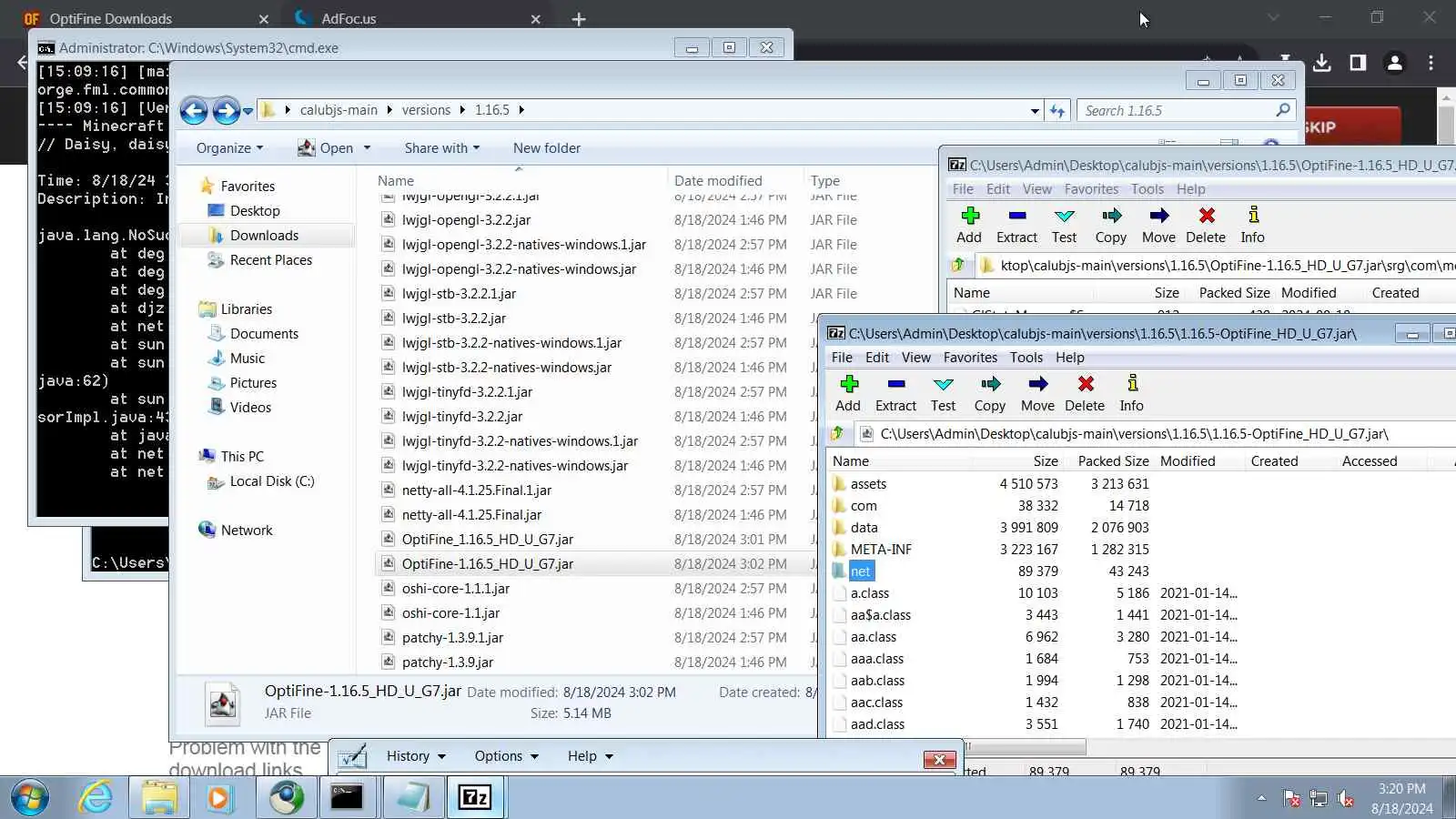Screen dimensions: 1456x819
Task: Click Info in the back 7-Zip window
Action: [x=1253, y=225]
